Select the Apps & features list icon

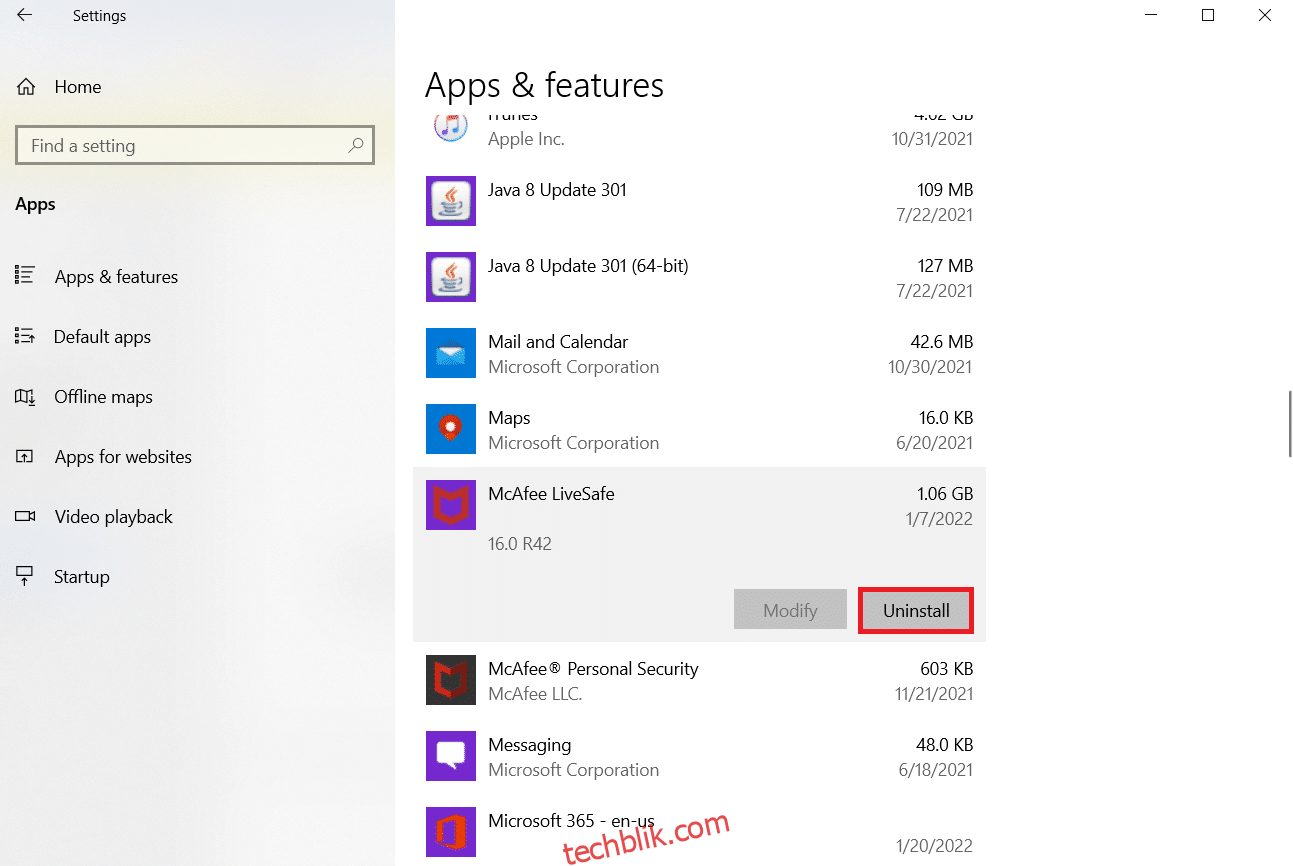[x=25, y=276]
